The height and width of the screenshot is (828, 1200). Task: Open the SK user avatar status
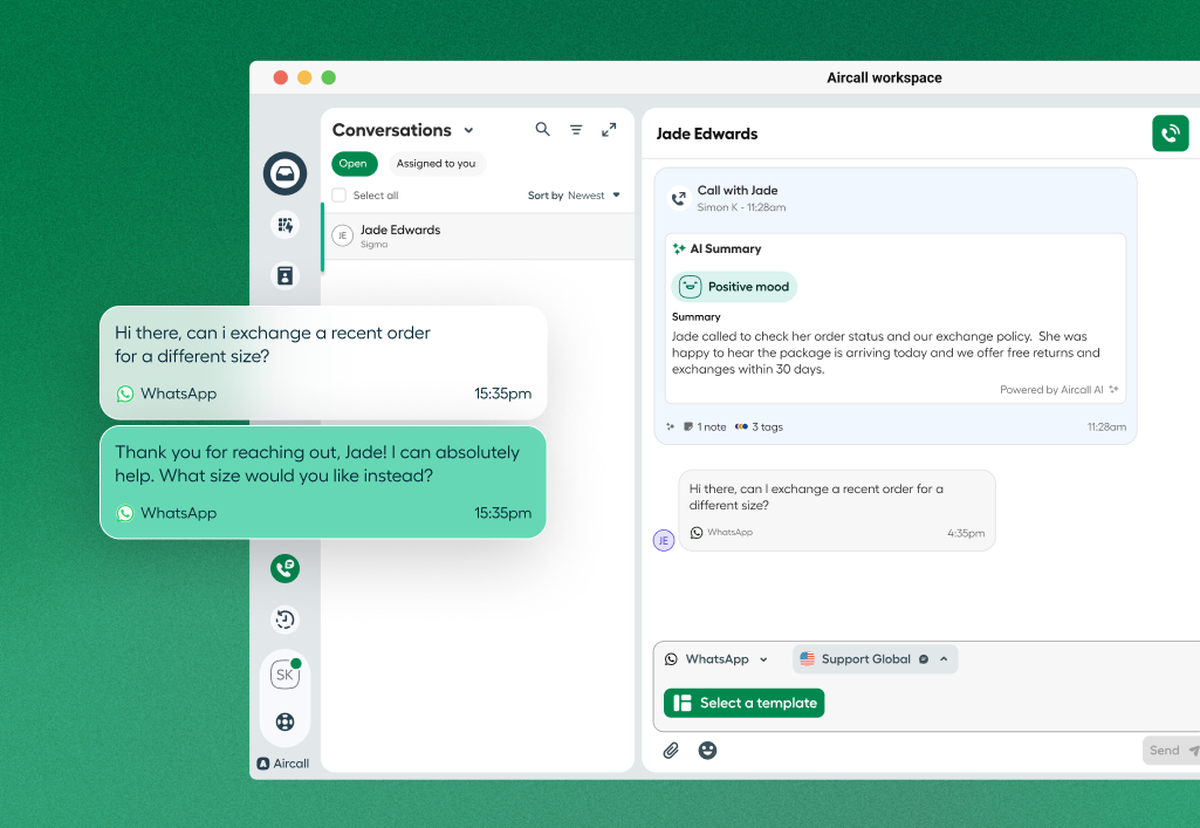point(285,674)
